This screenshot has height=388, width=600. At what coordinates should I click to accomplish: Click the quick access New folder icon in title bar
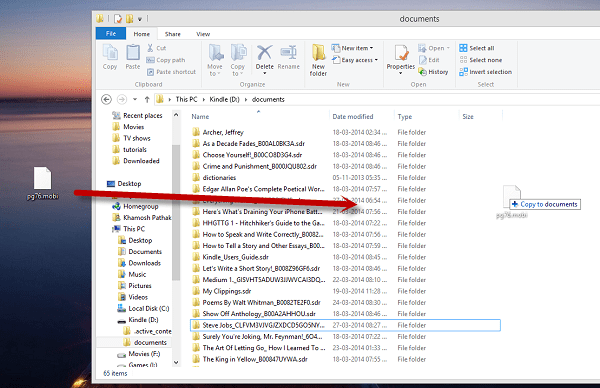click(130, 18)
